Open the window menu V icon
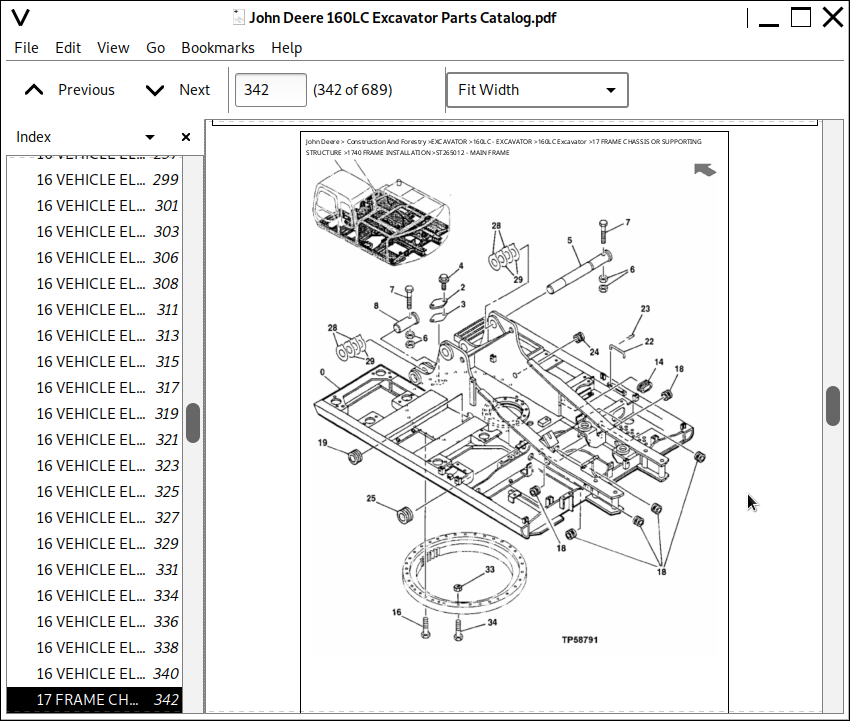Viewport: 850px width, 721px height. click(21, 17)
